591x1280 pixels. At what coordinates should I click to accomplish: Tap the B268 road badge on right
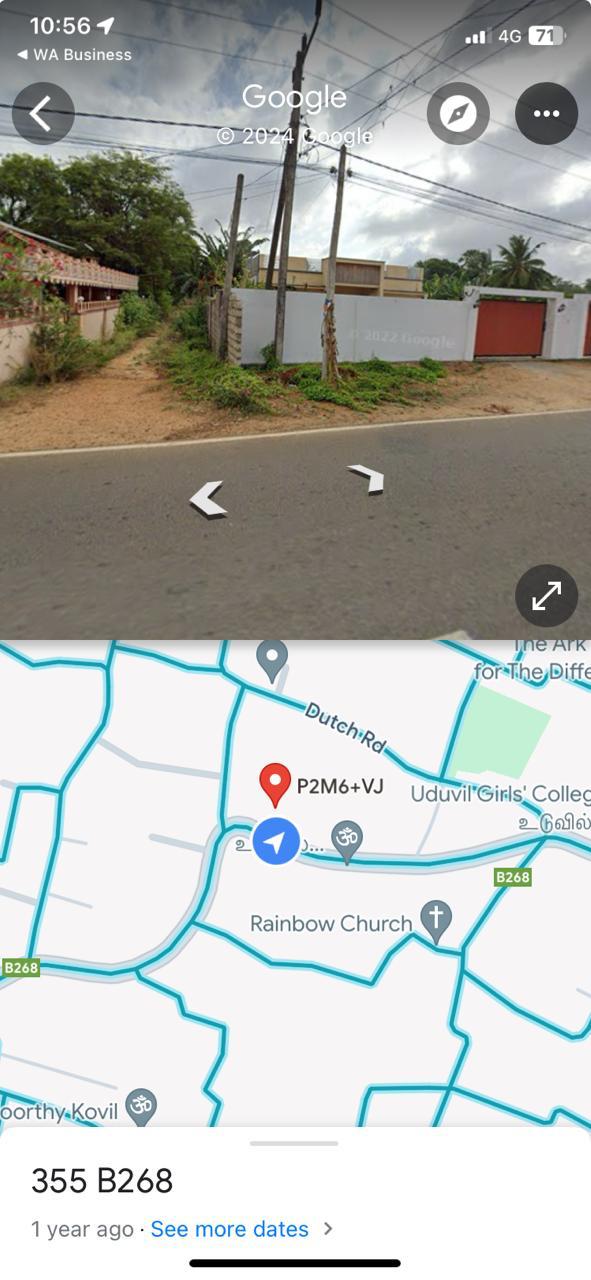pyautogui.click(x=513, y=877)
